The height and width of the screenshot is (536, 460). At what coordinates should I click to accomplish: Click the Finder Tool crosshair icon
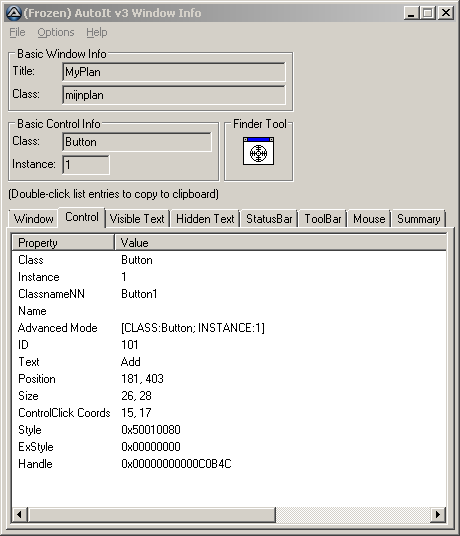(x=258, y=151)
